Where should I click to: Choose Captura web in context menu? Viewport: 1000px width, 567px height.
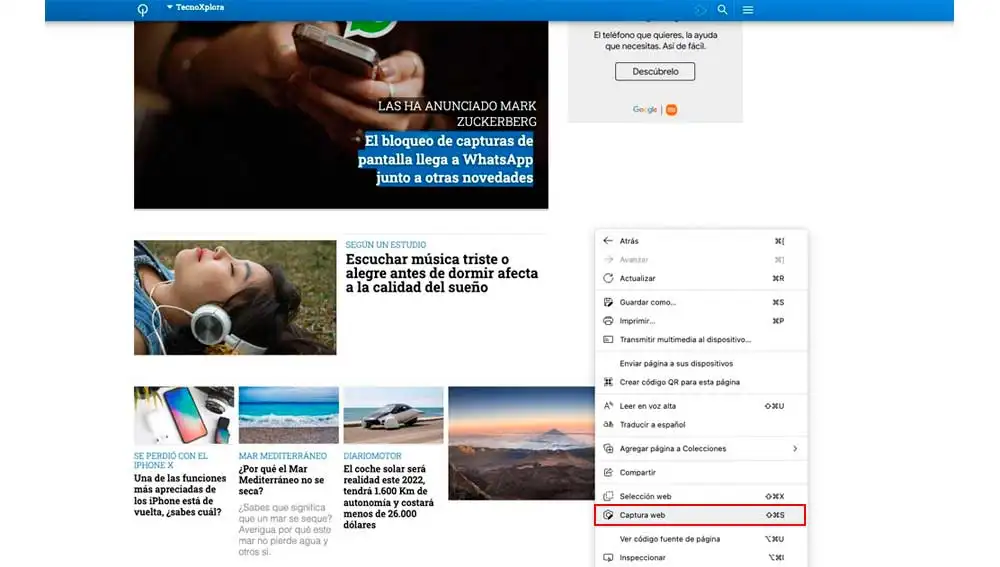pos(700,515)
